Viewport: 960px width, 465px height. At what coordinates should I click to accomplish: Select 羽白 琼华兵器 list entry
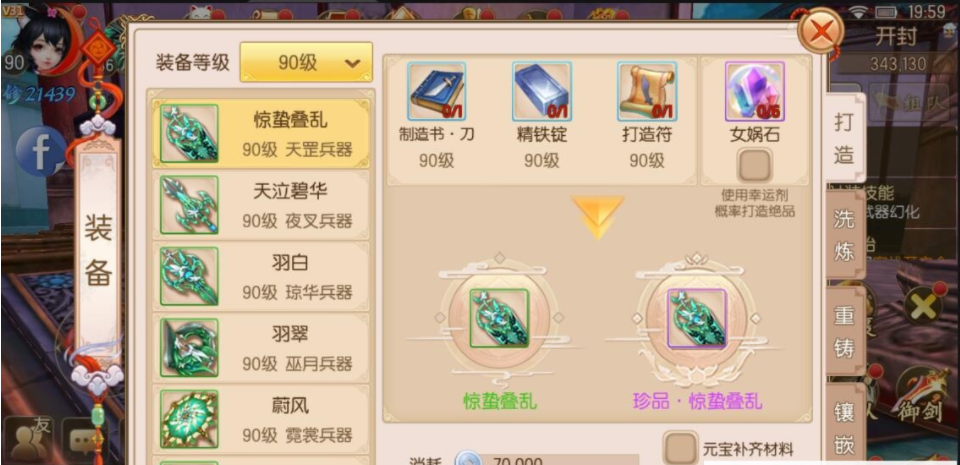[x=261, y=277]
